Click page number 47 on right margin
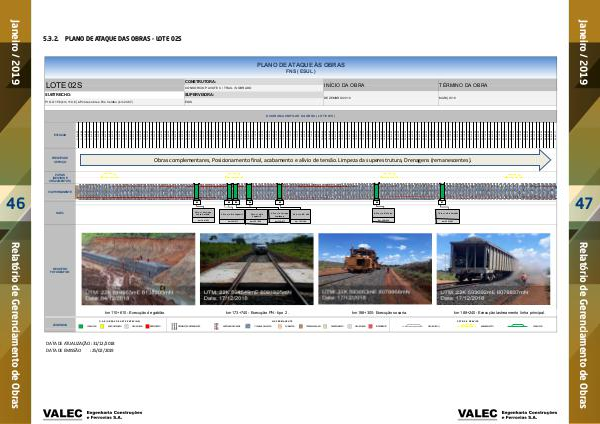 (x=583, y=204)
